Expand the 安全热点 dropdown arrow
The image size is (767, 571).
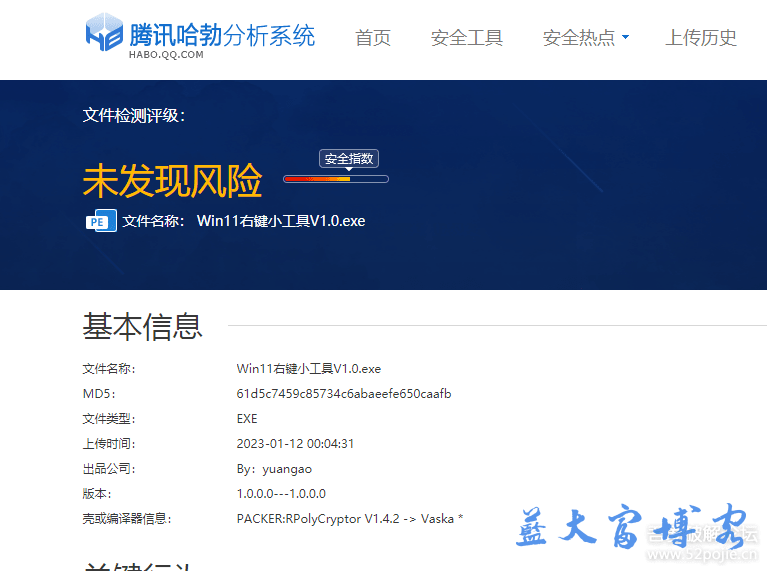coord(625,37)
